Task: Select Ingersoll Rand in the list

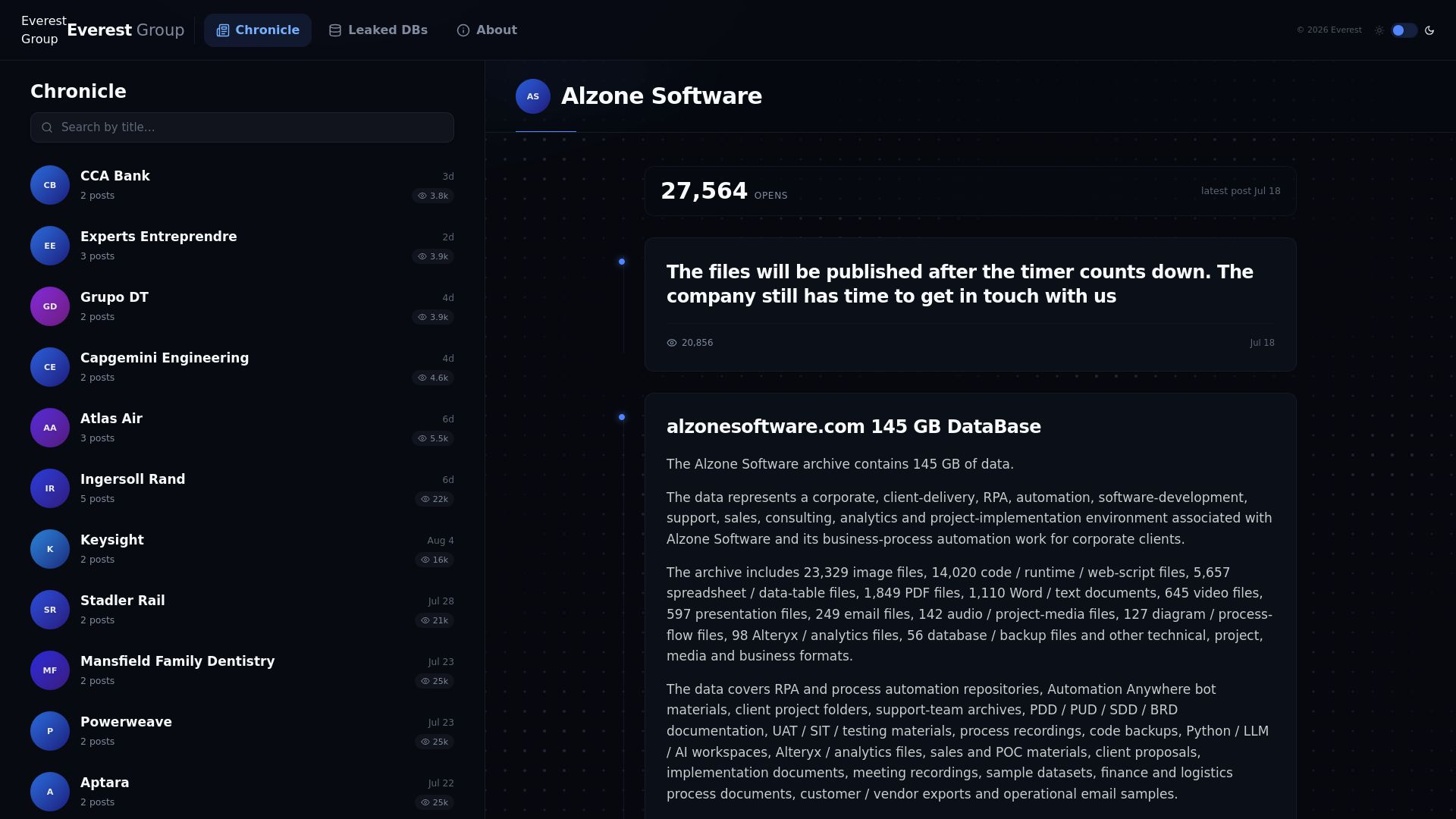Action: point(242,488)
